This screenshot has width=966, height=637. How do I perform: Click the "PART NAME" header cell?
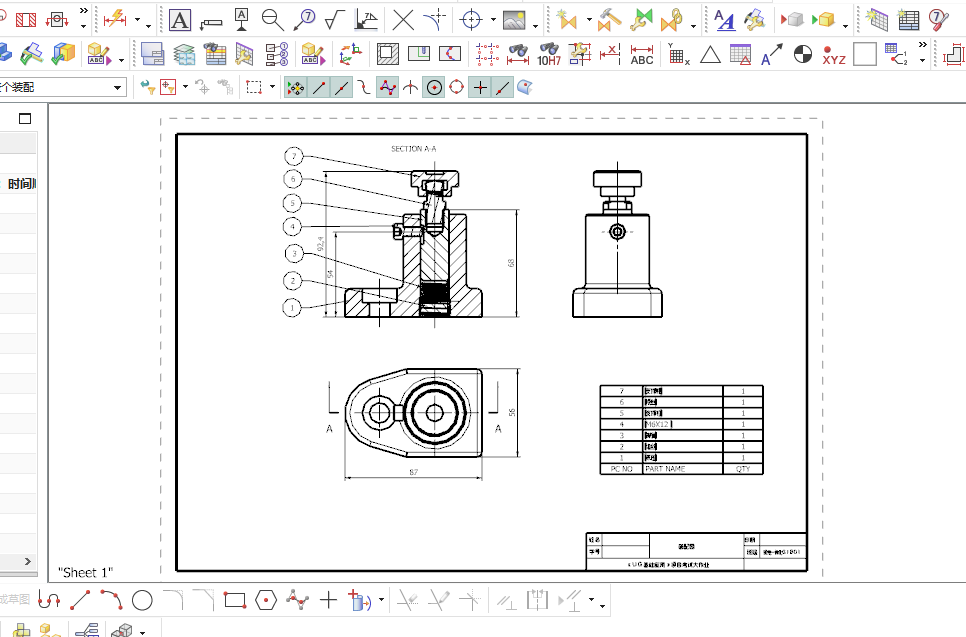tap(683, 469)
